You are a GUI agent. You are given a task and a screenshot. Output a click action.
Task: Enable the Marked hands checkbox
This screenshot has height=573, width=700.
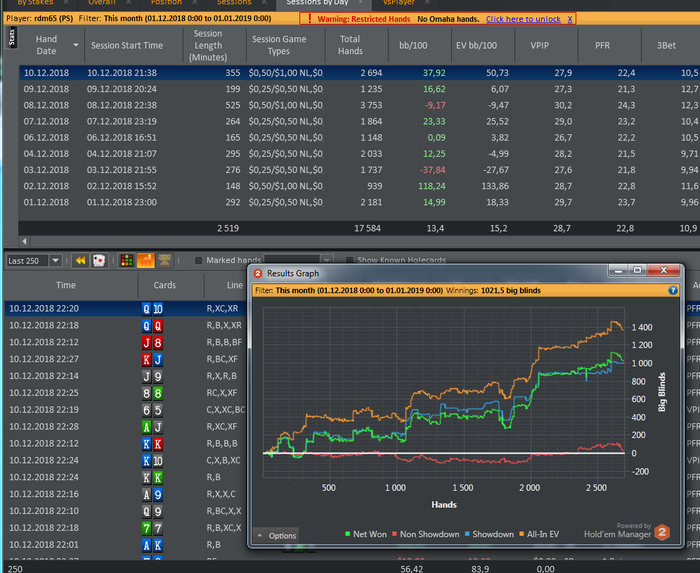198,260
